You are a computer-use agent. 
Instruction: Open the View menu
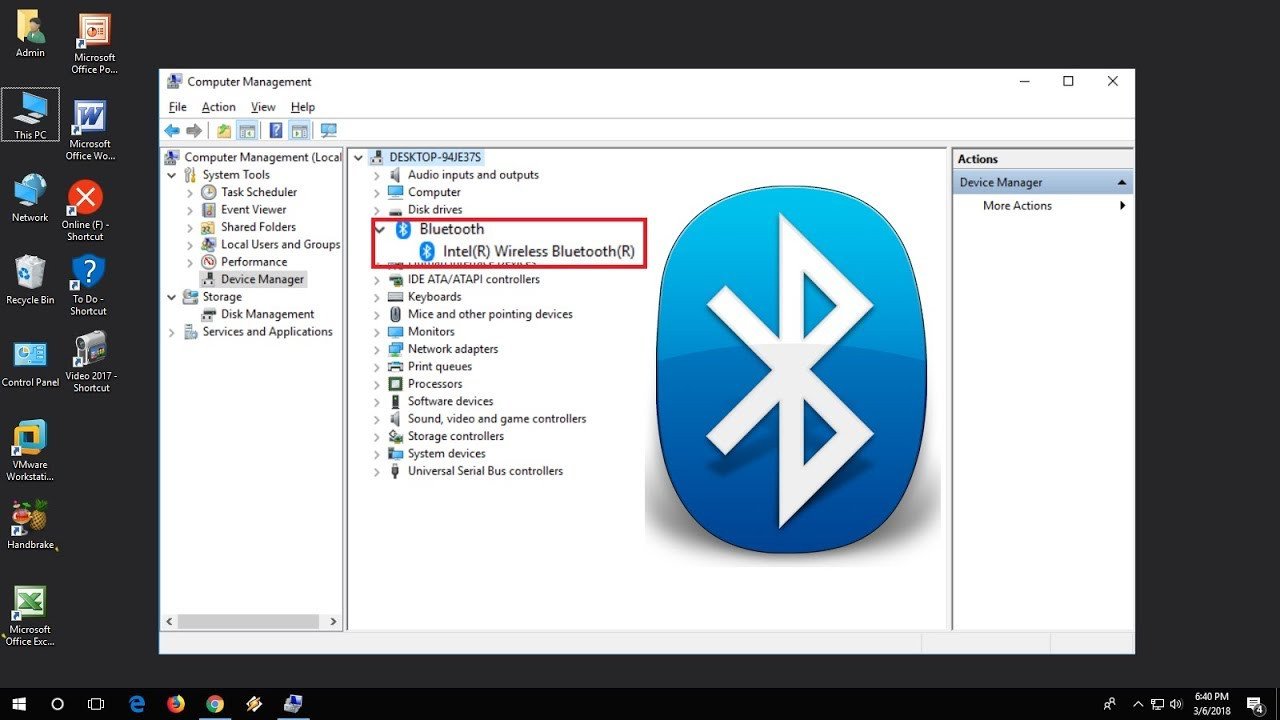point(262,107)
